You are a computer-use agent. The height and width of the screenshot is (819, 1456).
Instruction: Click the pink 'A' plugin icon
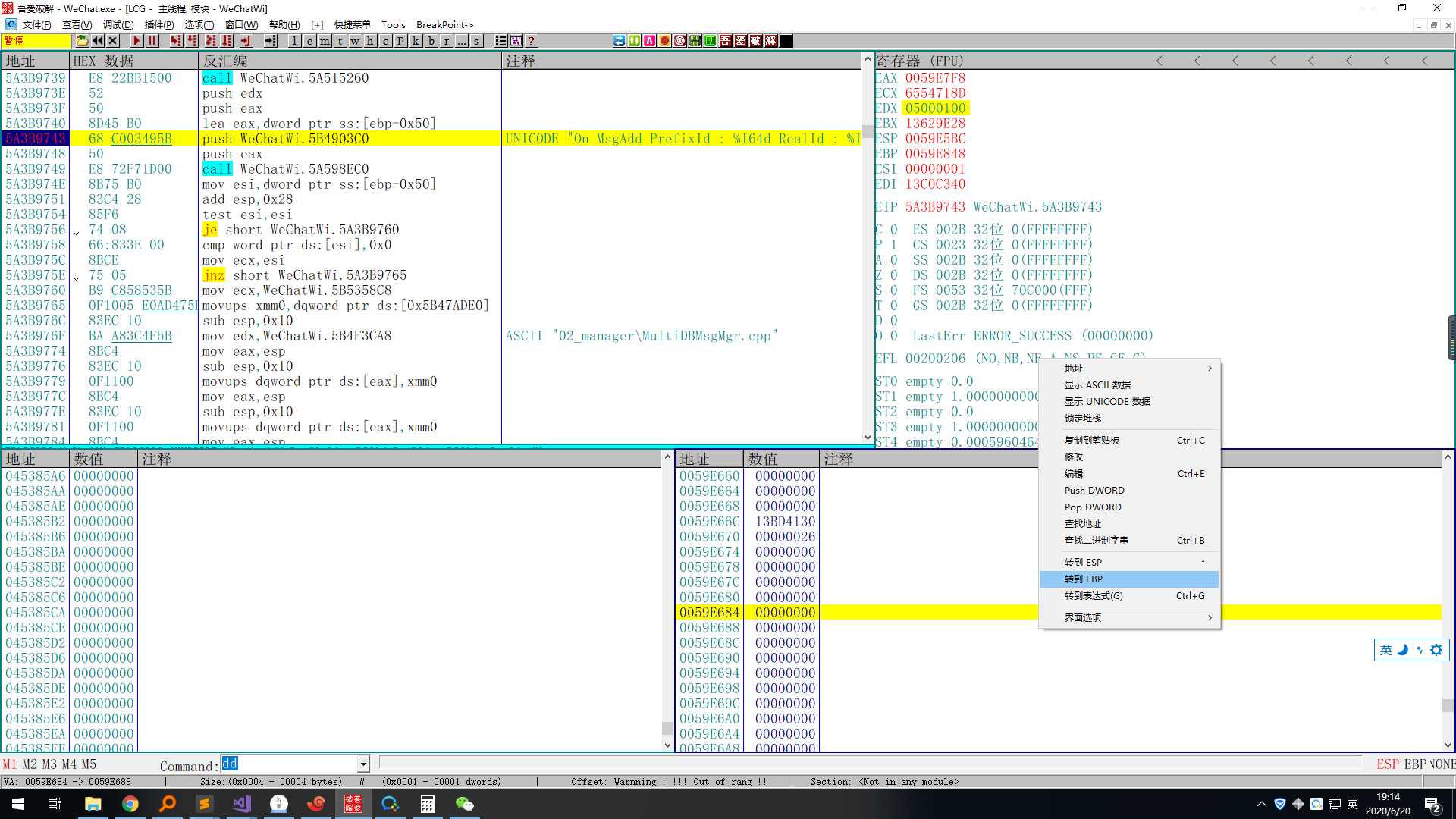[x=650, y=41]
